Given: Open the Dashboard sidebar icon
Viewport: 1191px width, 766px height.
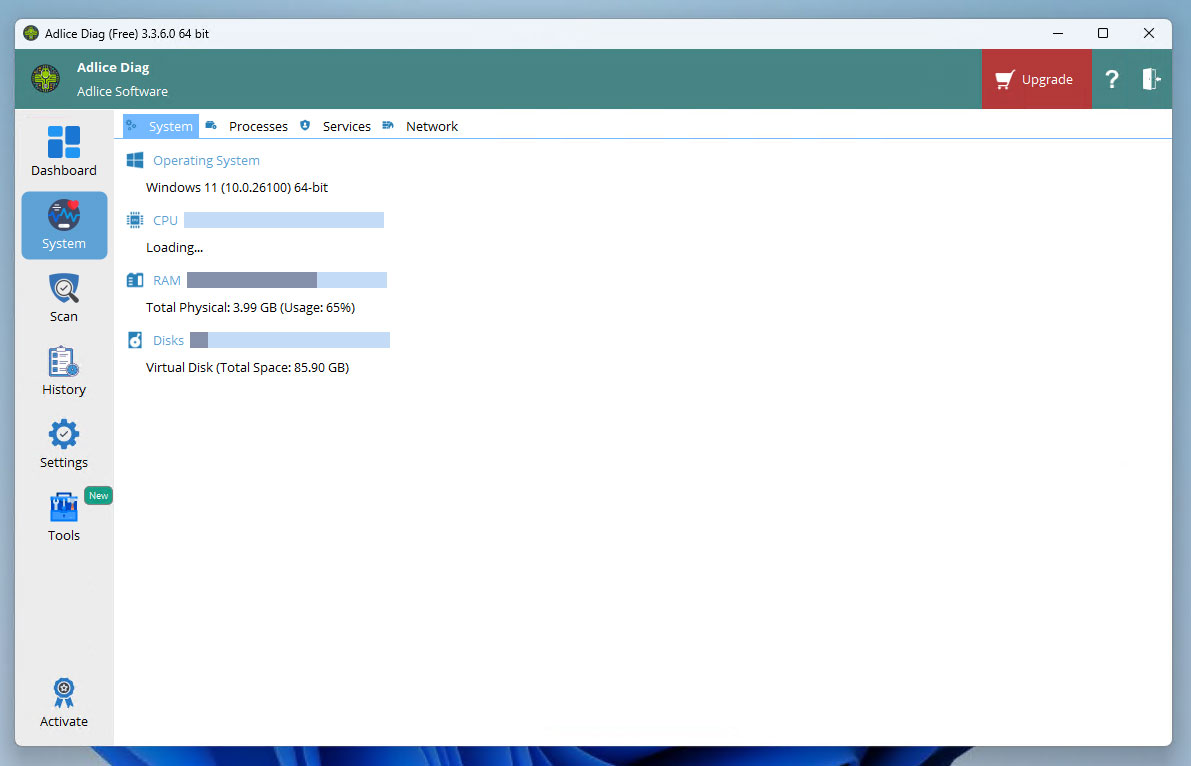Looking at the screenshot, I should (64, 143).
